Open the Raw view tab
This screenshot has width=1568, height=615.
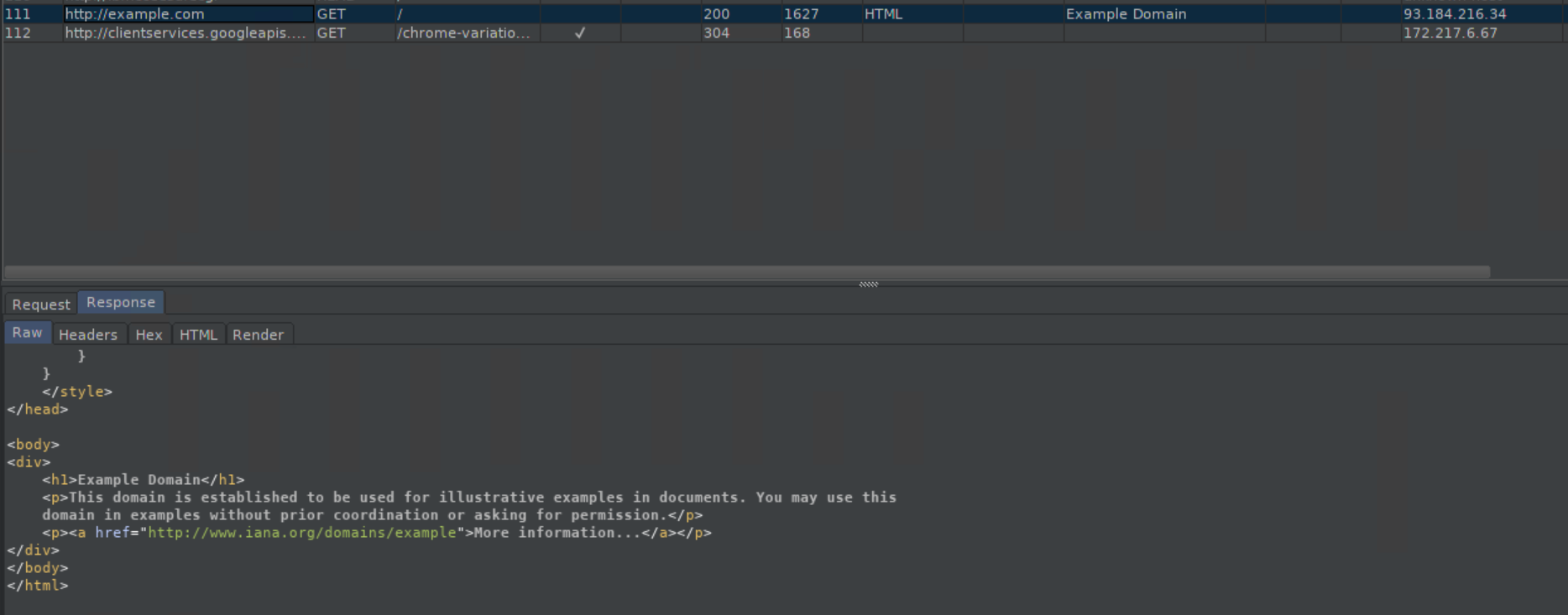click(x=27, y=333)
